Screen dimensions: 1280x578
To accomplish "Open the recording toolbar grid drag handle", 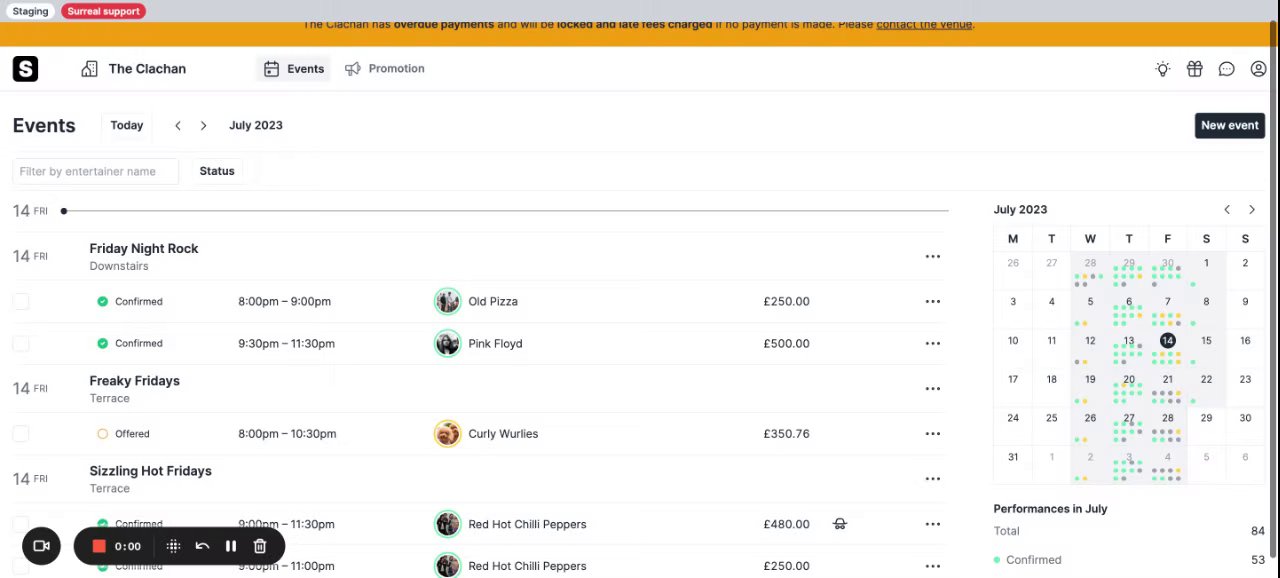I will [x=173, y=546].
